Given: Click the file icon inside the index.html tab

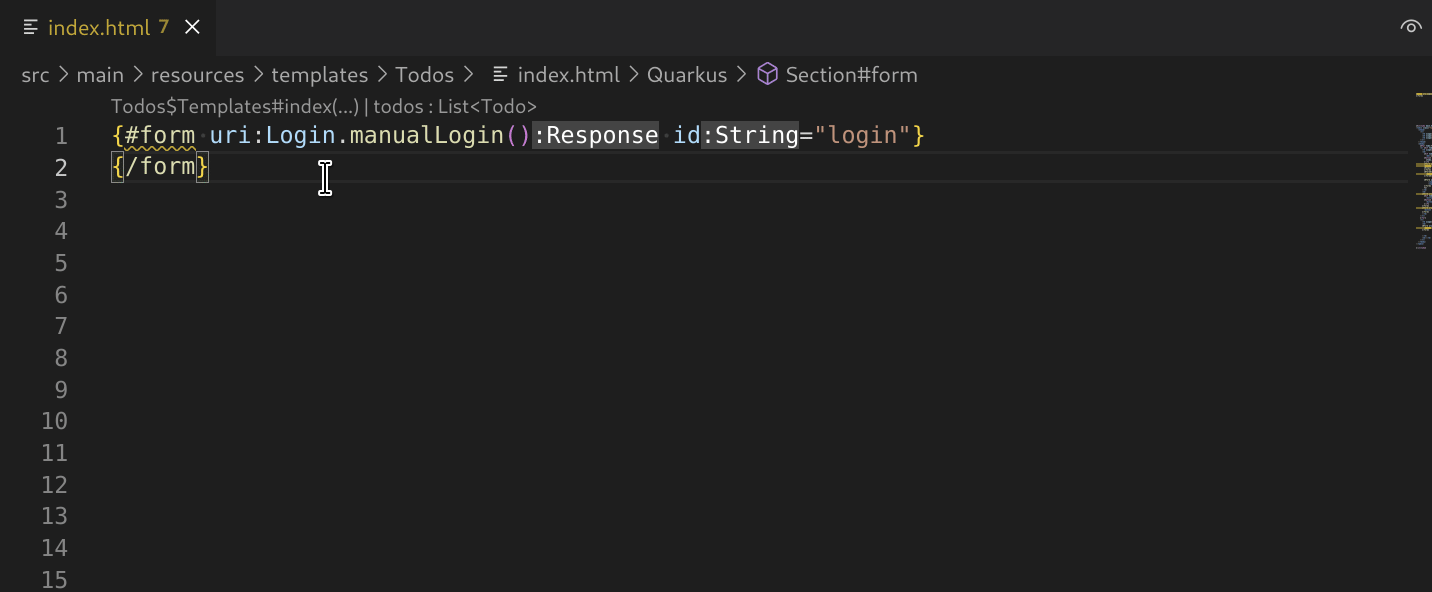Looking at the screenshot, I should [30, 28].
